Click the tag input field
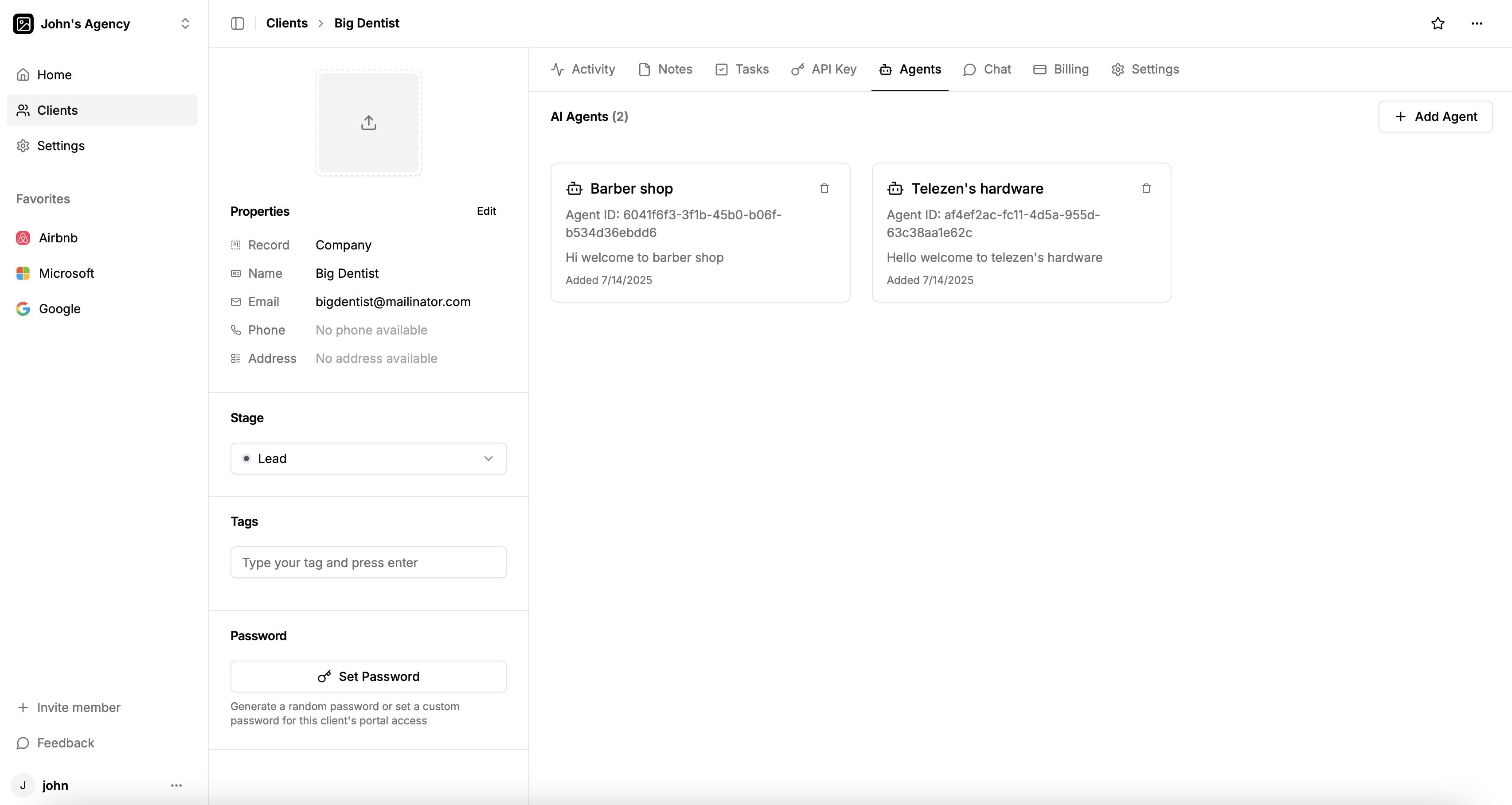This screenshot has width=1512, height=805. click(368, 561)
